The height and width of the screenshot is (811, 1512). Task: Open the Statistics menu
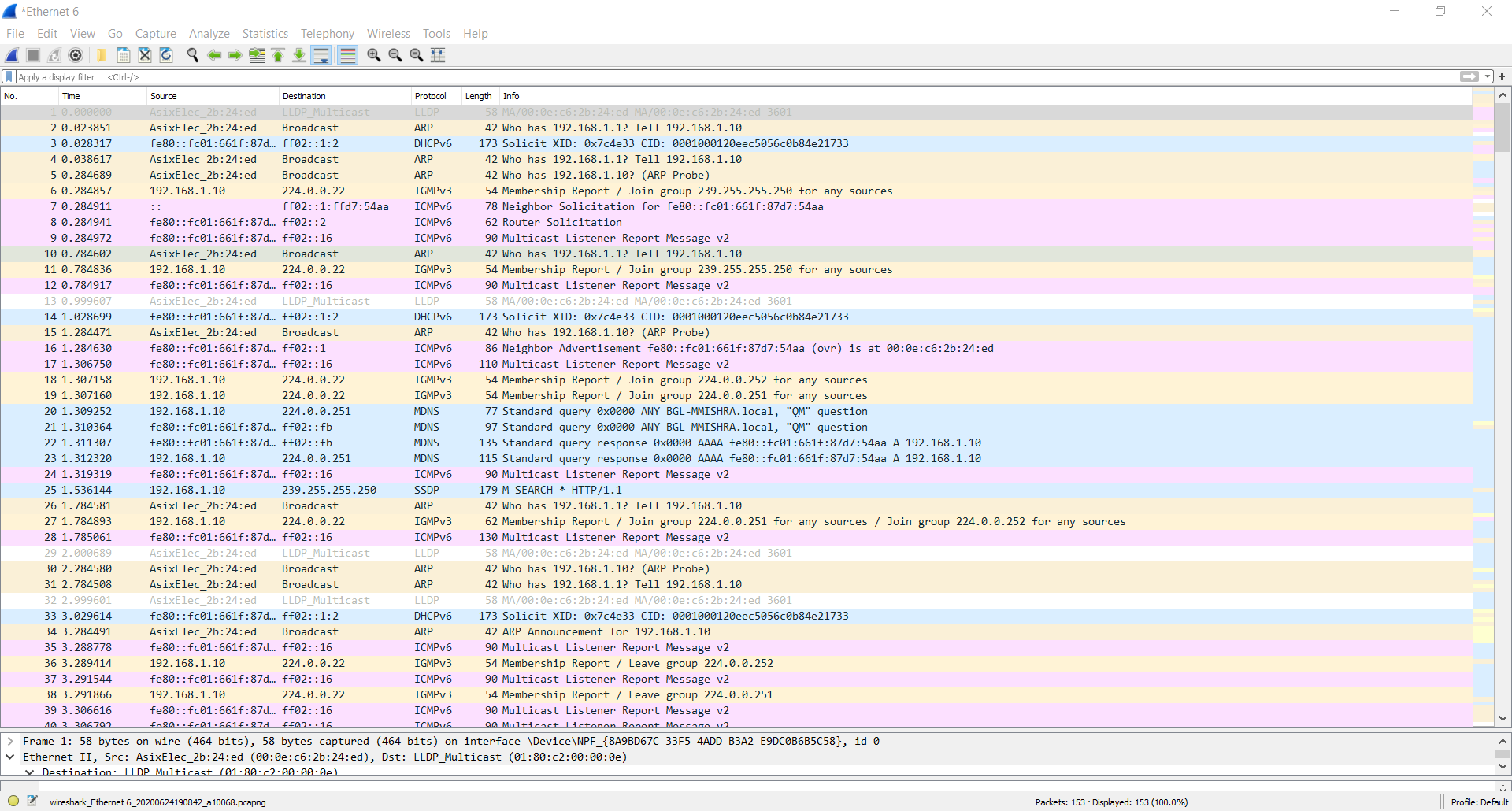[265, 34]
